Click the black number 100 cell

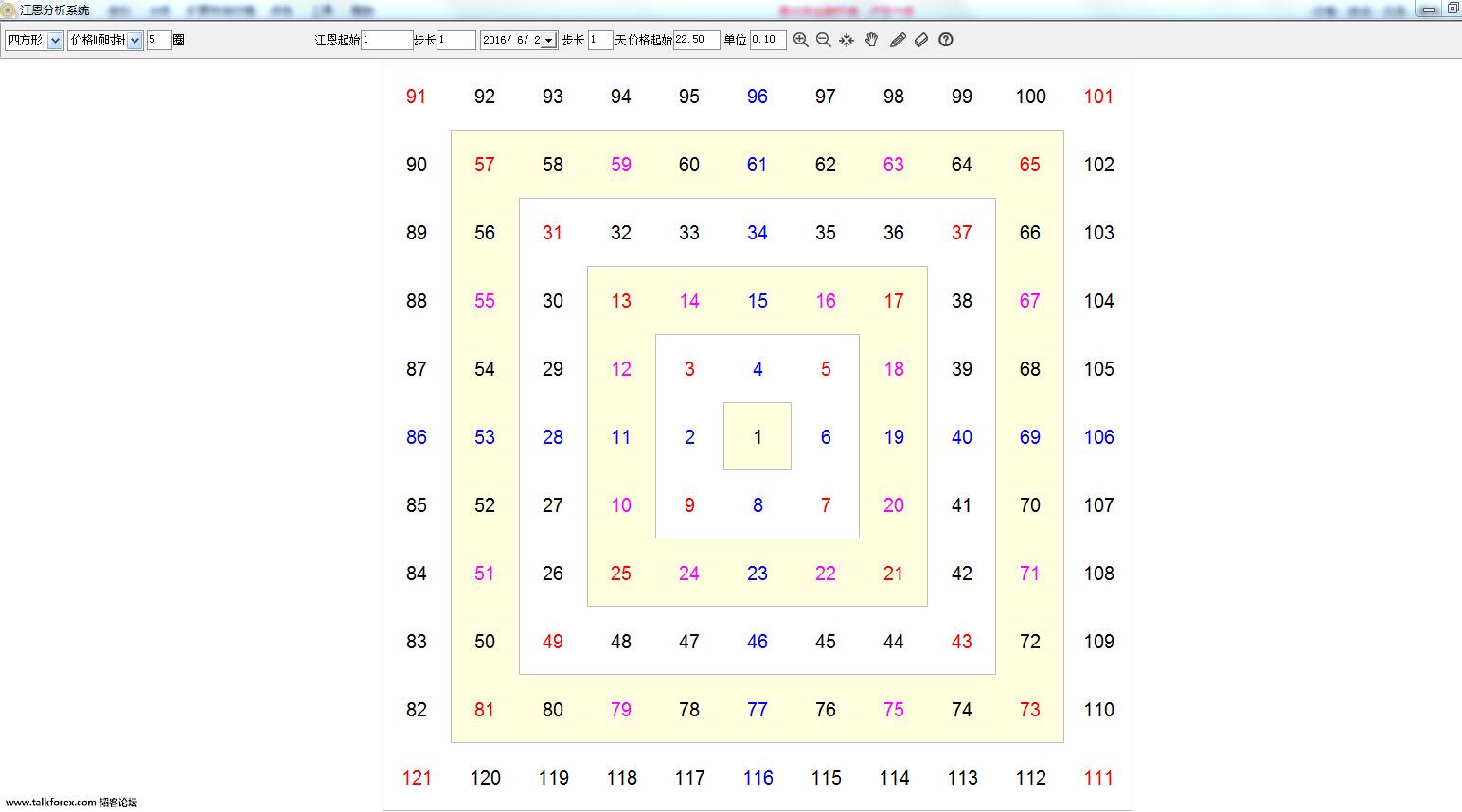point(1030,97)
